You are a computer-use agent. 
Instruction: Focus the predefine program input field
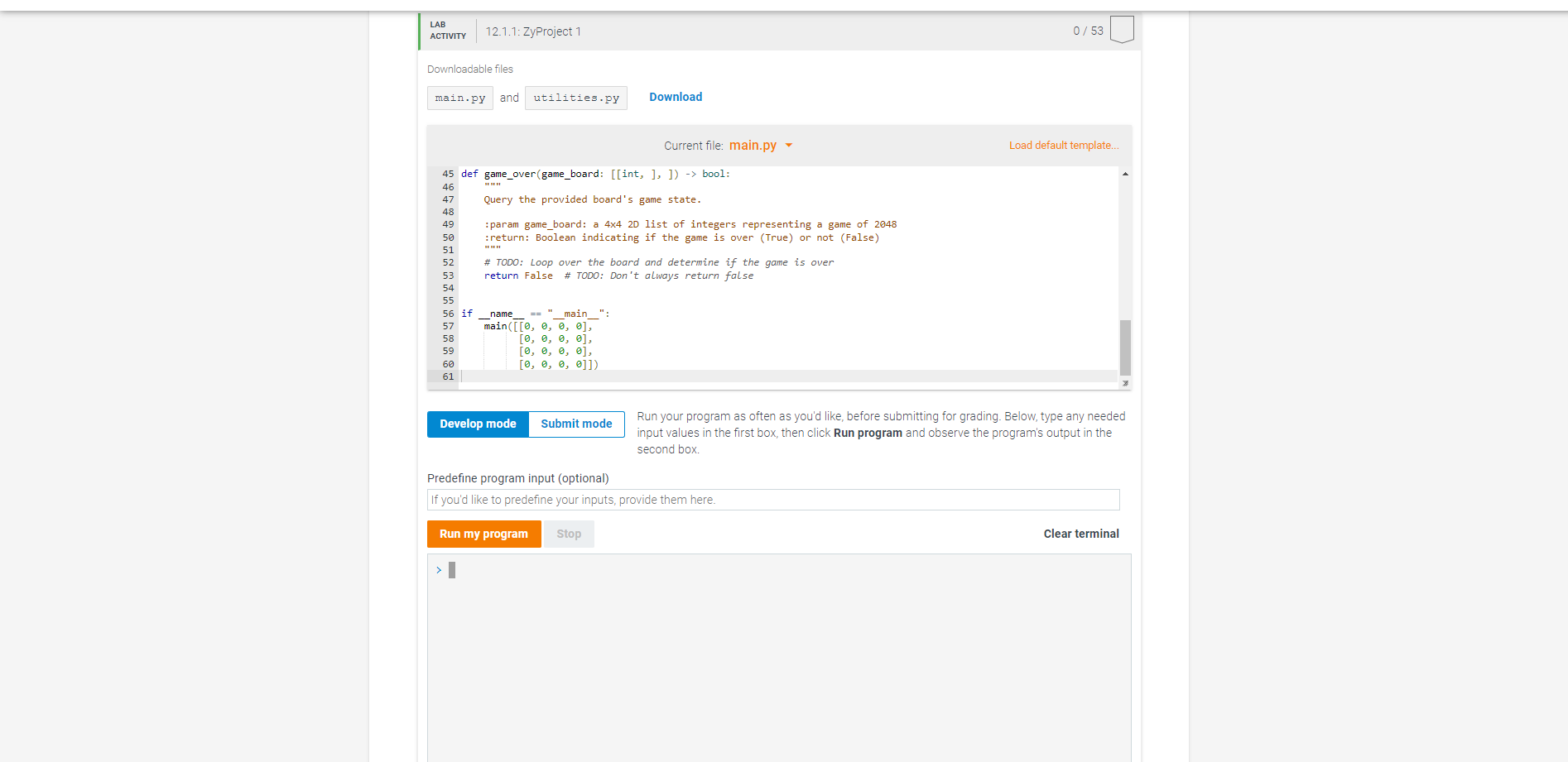click(x=773, y=500)
